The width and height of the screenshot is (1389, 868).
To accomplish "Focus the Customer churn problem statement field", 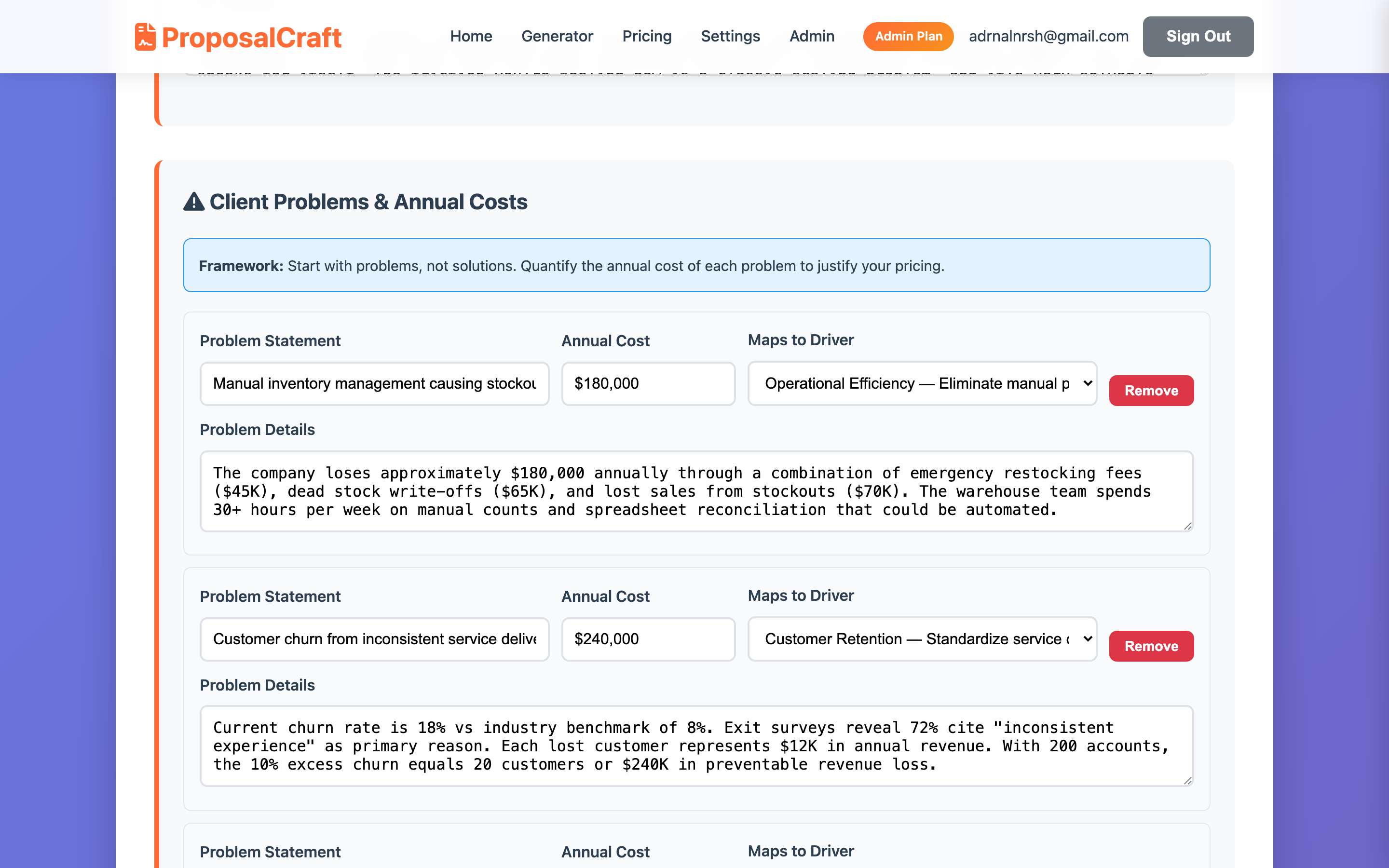I will tap(374, 639).
